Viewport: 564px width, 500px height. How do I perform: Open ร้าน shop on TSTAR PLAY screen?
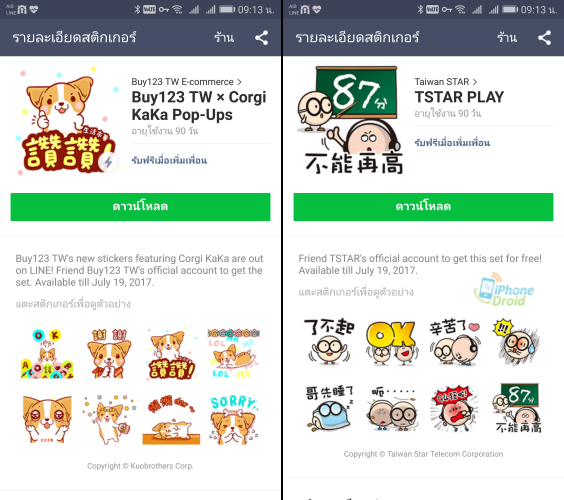point(507,37)
